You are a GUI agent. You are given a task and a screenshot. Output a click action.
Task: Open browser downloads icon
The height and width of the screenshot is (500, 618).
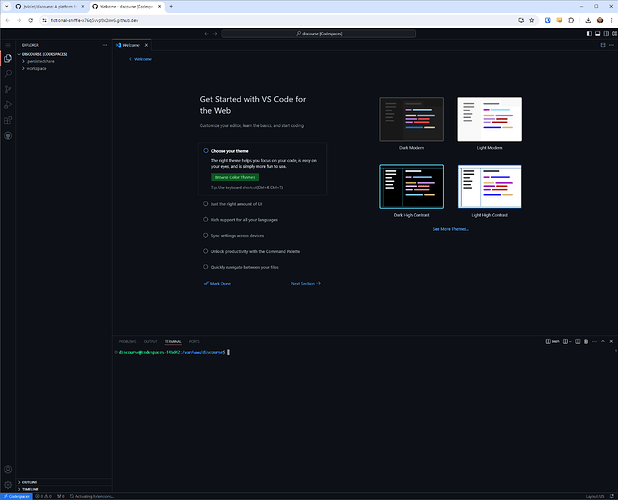tap(588, 20)
